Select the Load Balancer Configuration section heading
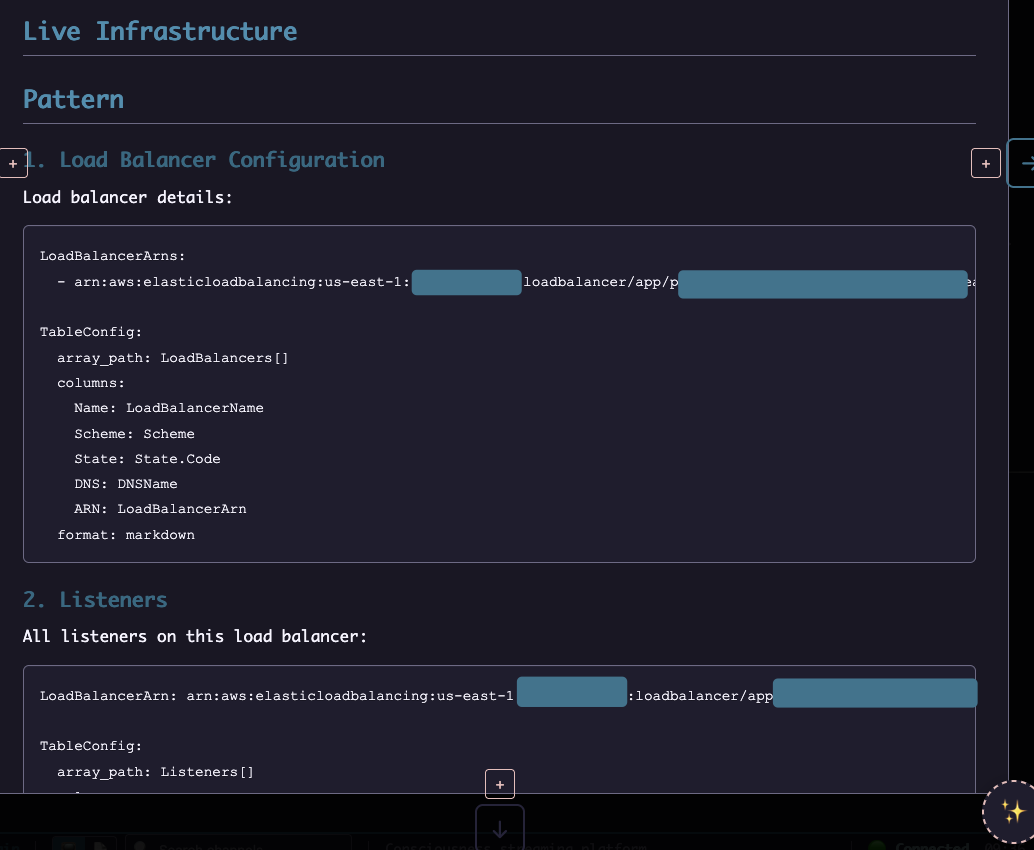 [221, 160]
